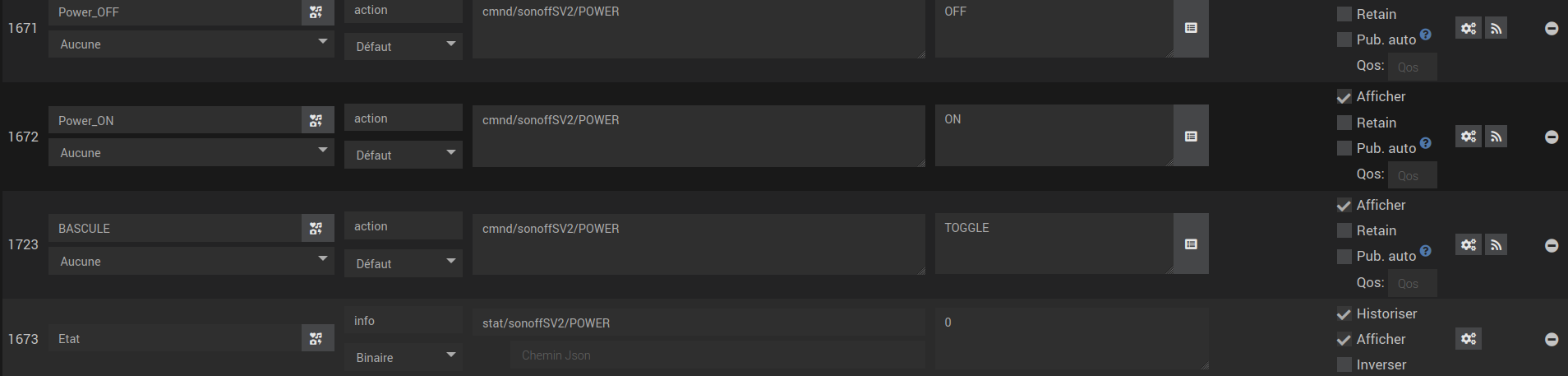Open payload list button beside ON value
The image size is (1568, 376).
point(1191,137)
